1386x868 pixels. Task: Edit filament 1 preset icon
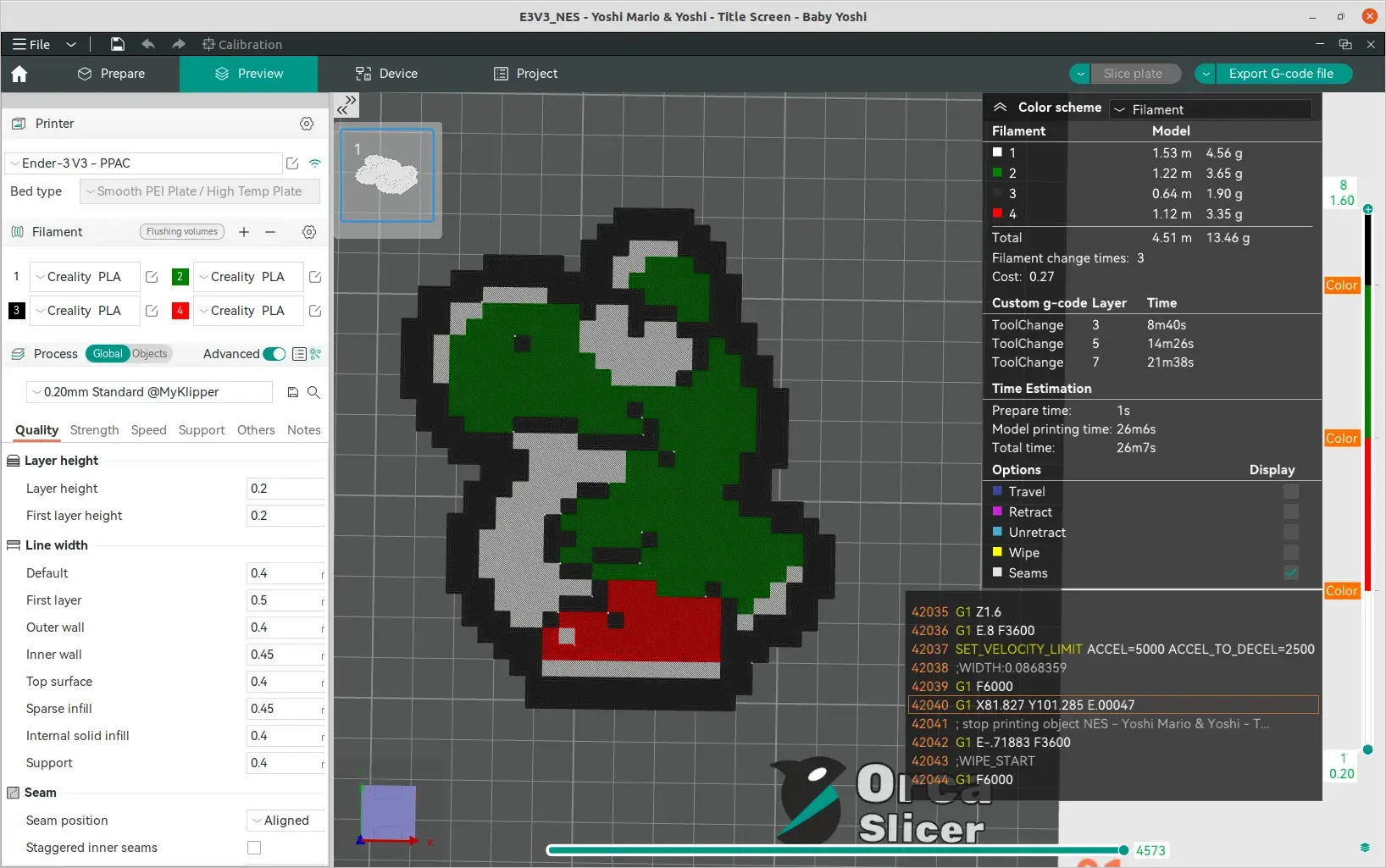click(x=152, y=277)
